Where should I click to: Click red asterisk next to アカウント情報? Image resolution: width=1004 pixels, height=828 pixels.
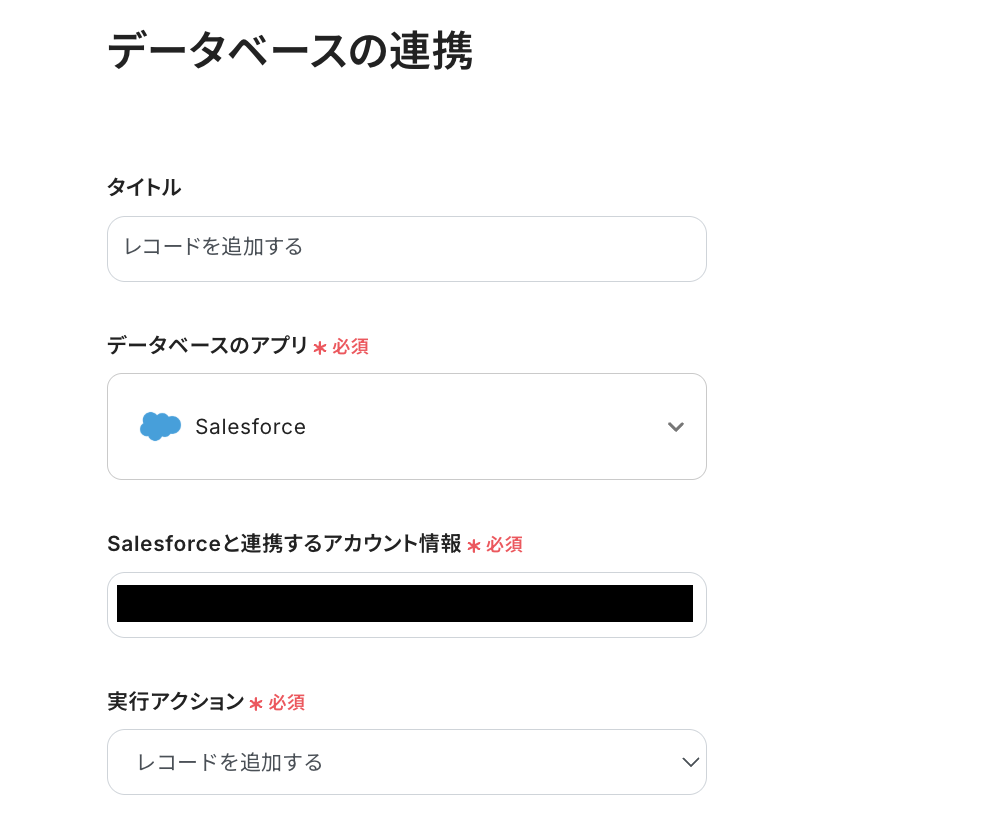click(x=474, y=546)
